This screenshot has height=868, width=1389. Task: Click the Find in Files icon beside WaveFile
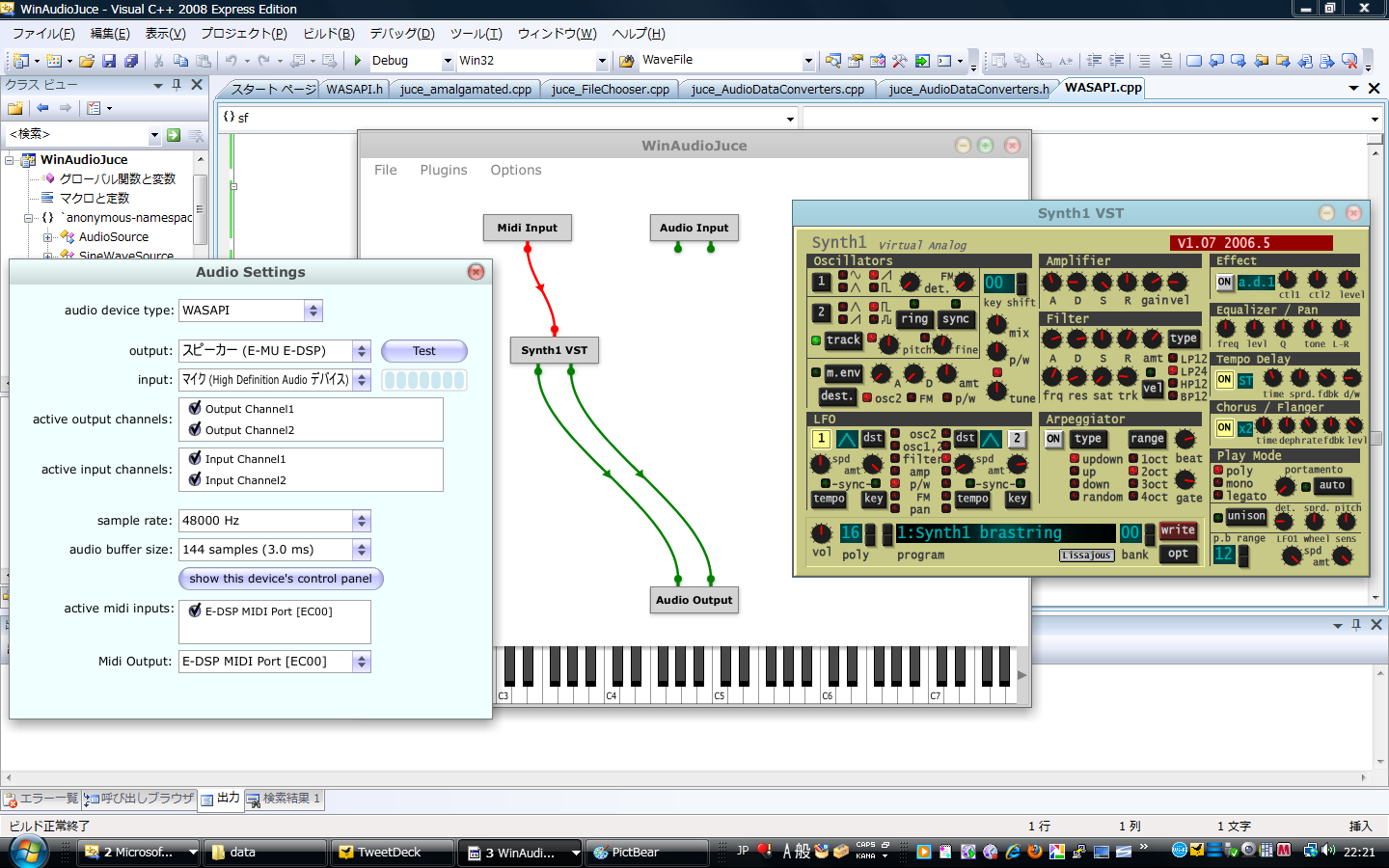(833, 61)
